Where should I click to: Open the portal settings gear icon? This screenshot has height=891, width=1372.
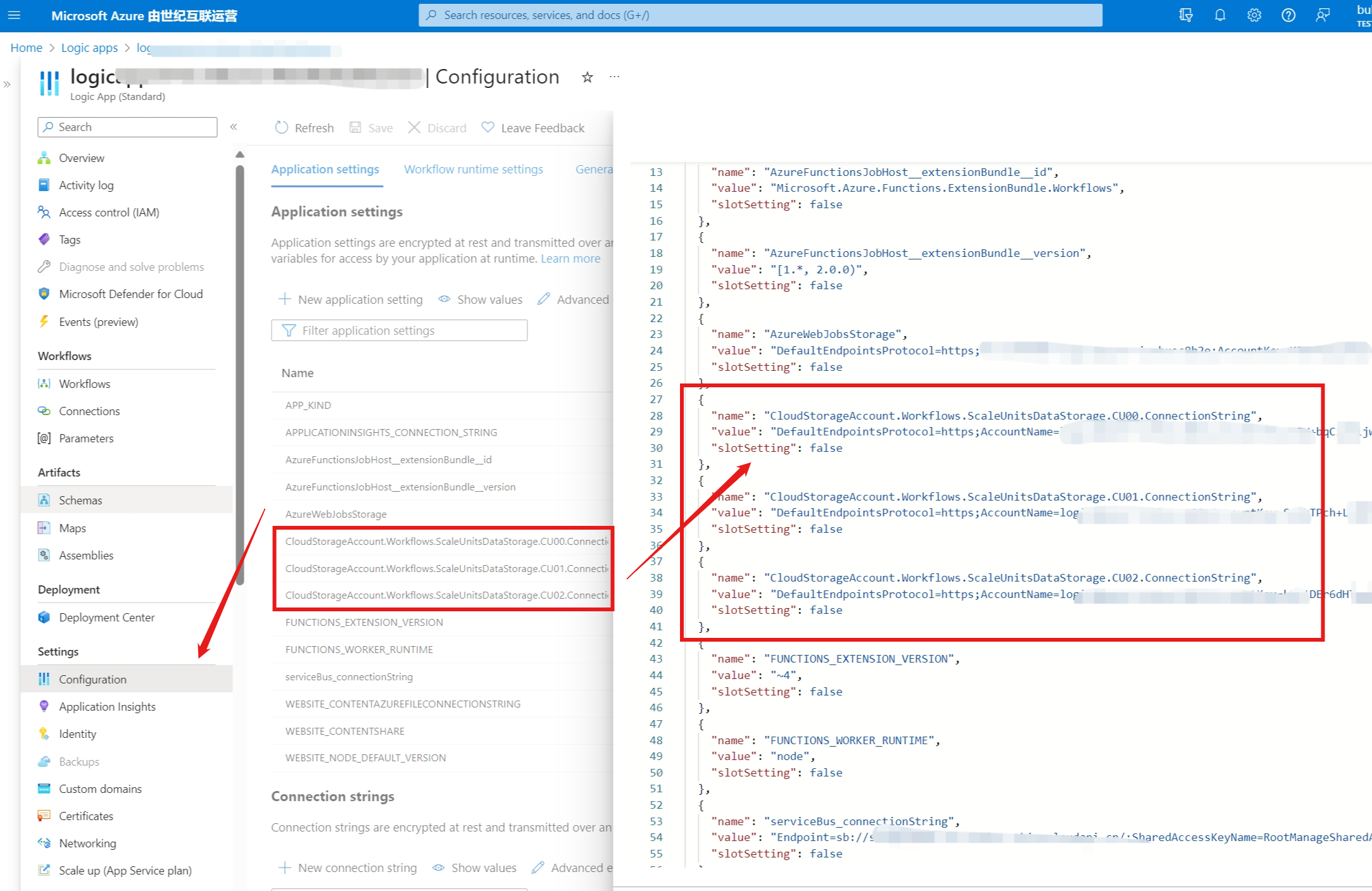point(1254,15)
